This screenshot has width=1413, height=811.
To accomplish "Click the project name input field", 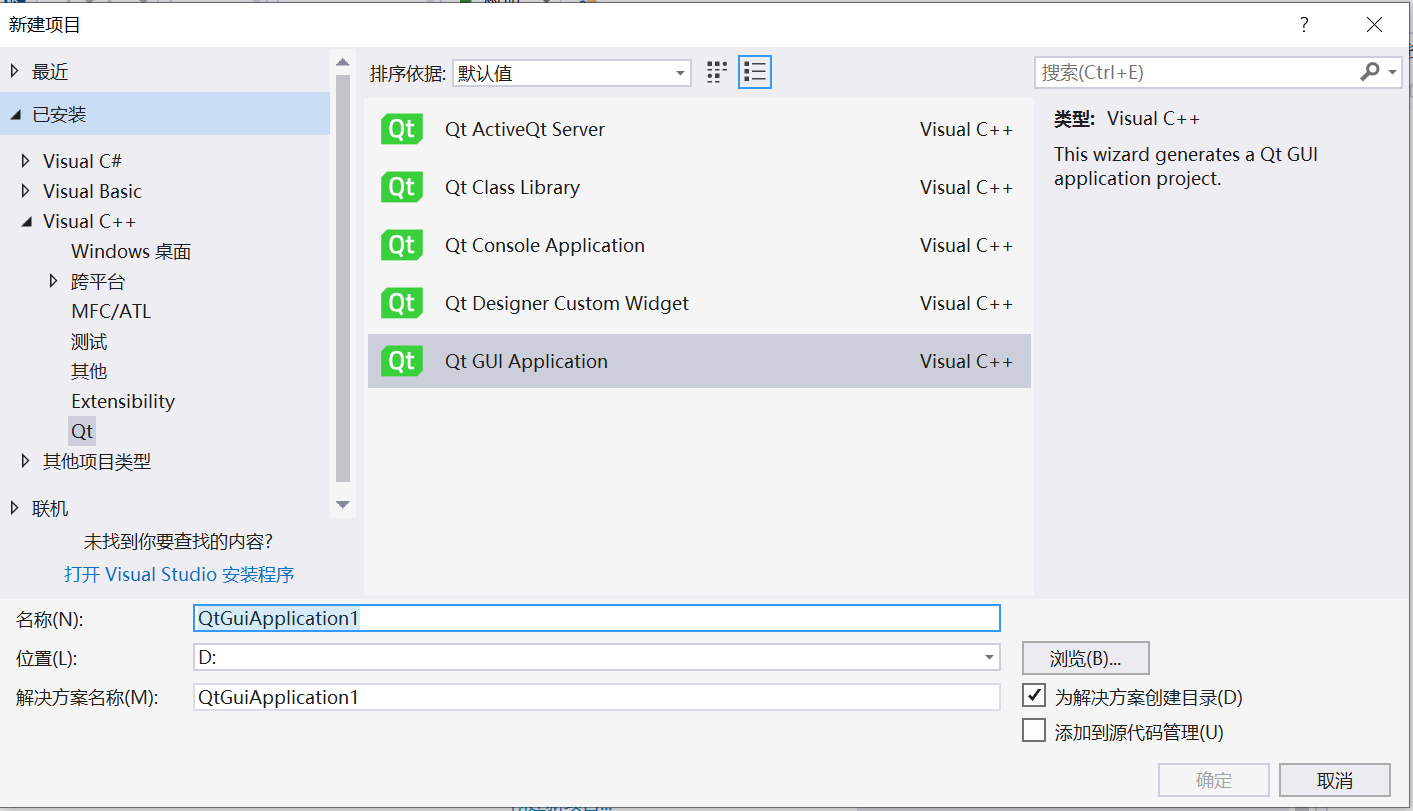I will tap(597, 618).
